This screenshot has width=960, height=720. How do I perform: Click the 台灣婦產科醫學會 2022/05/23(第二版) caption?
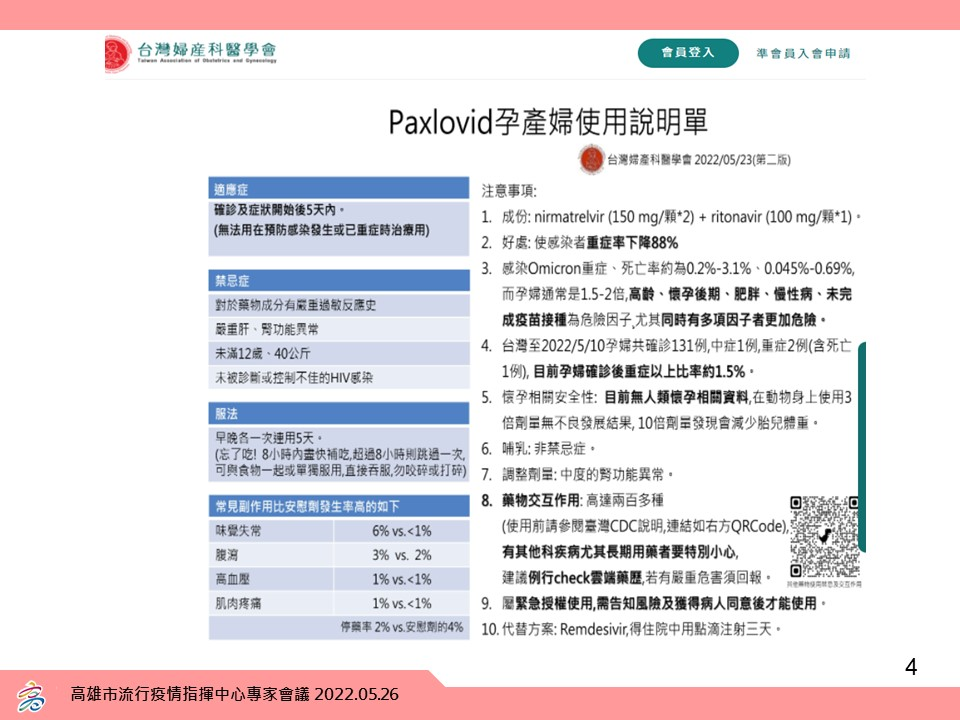pos(699,160)
